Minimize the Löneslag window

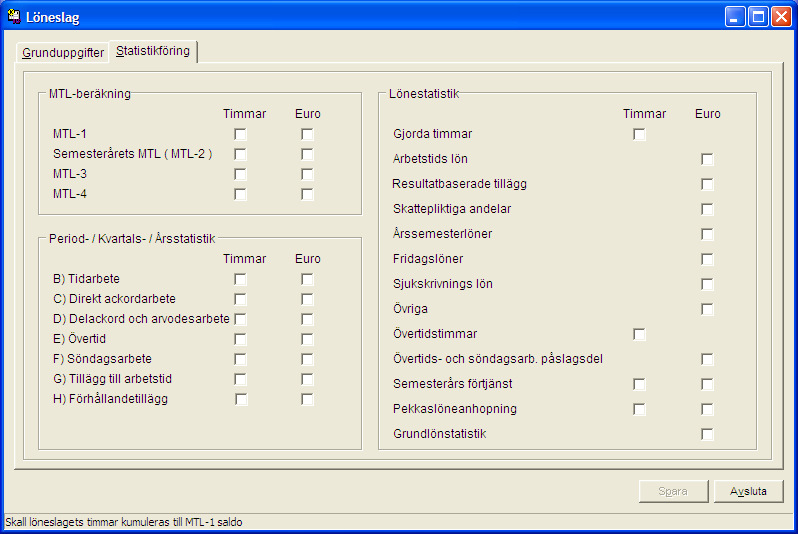(x=735, y=17)
